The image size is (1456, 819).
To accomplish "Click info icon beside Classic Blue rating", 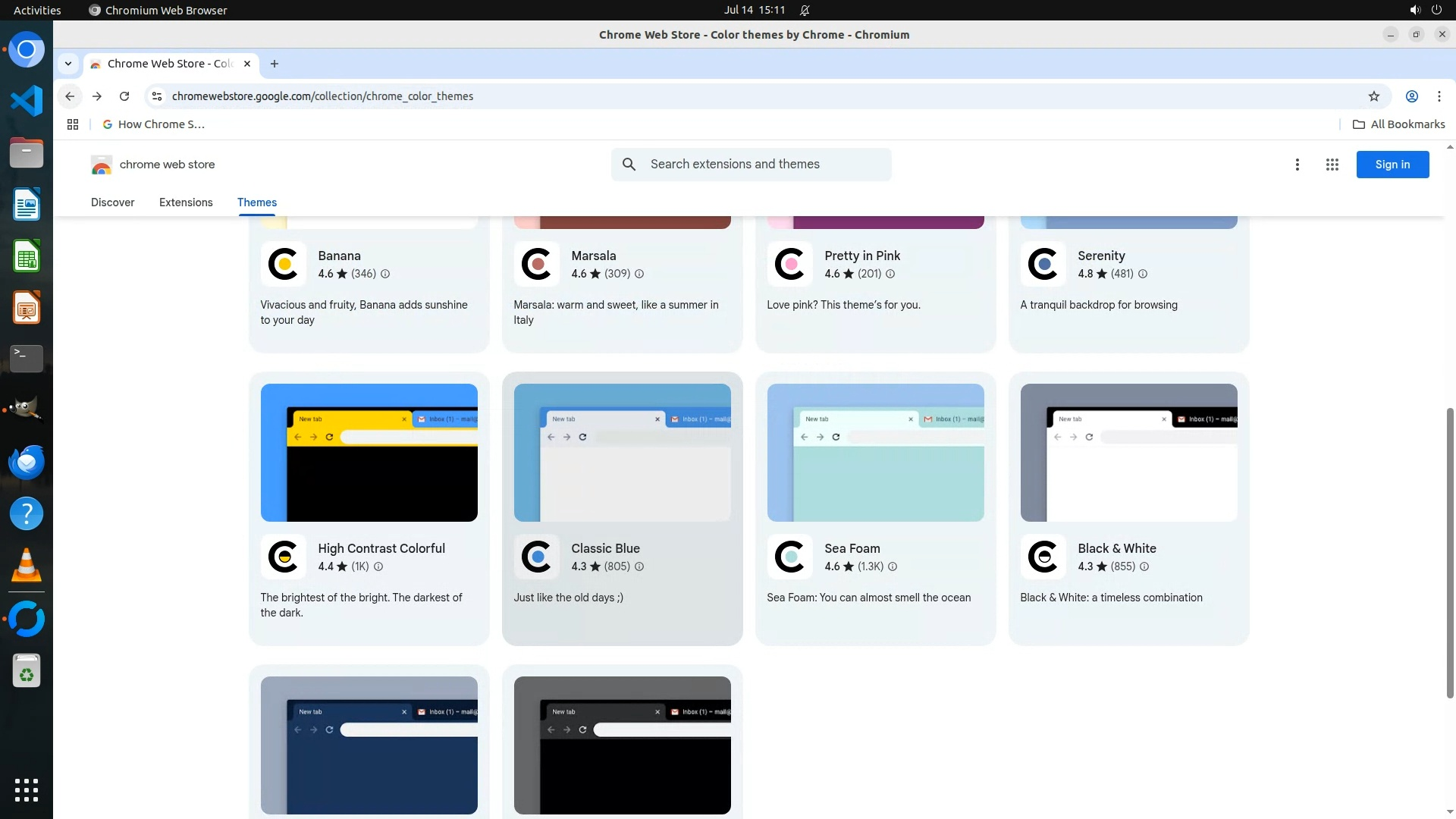I will pyautogui.click(x=639, y=566).
